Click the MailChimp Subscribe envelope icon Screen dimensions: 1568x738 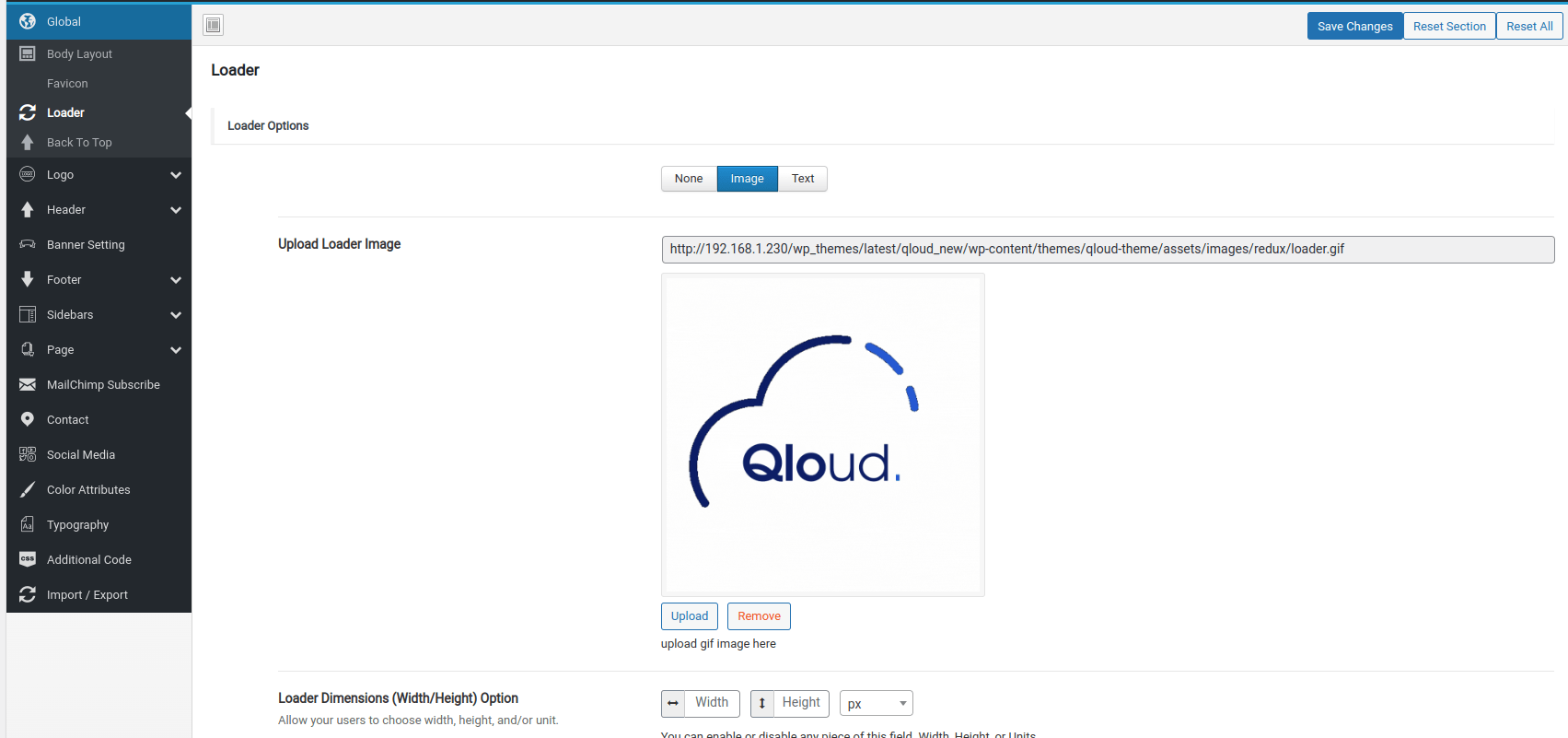click(x=28, y=384)
